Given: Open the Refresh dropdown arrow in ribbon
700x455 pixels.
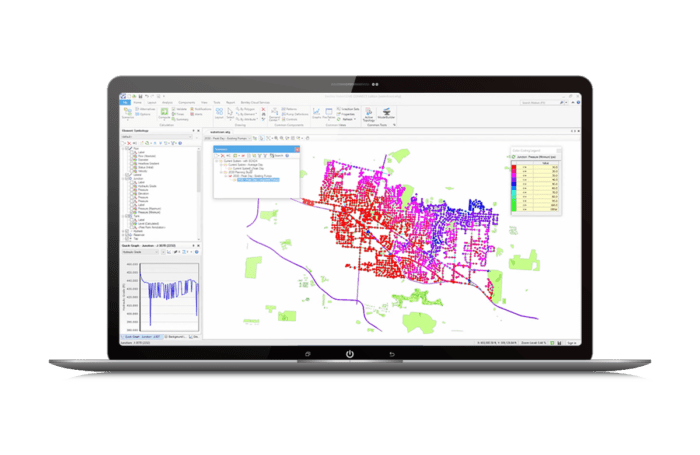Looking at the screenshot, I should [x=355, y=119].
